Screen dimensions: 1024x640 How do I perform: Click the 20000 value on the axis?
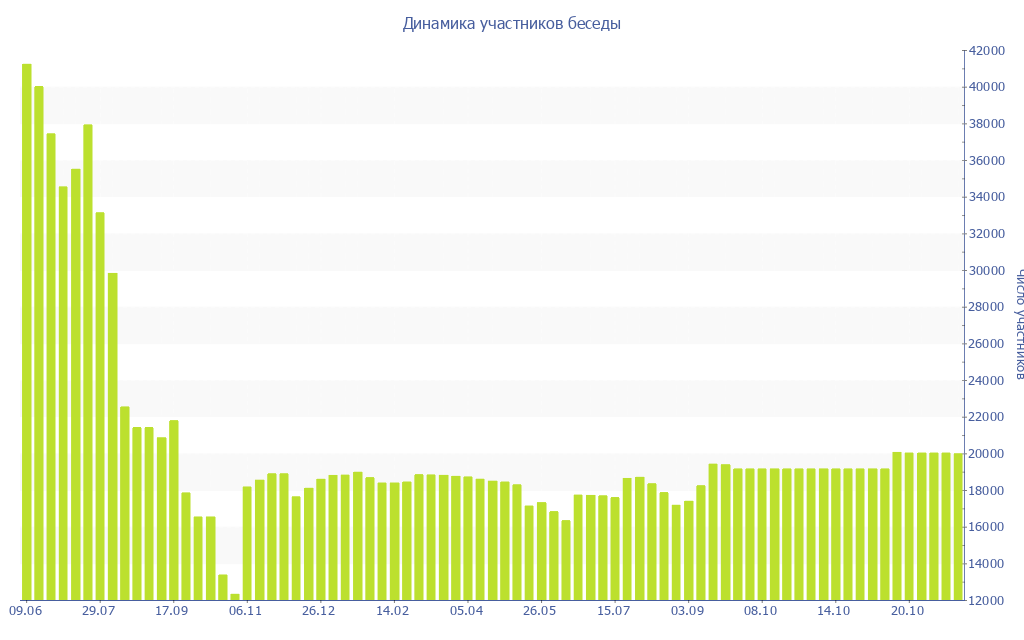[x=987, y=454]
